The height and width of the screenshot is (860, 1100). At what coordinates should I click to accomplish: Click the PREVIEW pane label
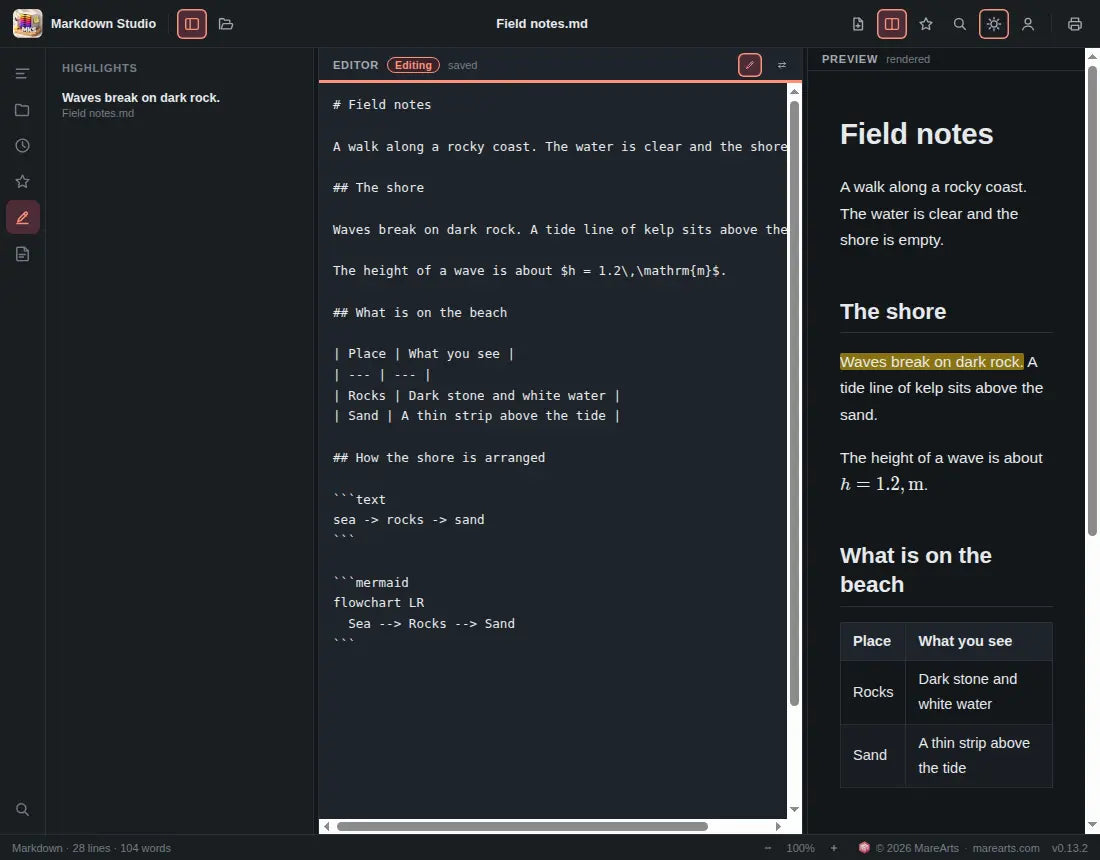pyautogui.click(x=850, y=59)
